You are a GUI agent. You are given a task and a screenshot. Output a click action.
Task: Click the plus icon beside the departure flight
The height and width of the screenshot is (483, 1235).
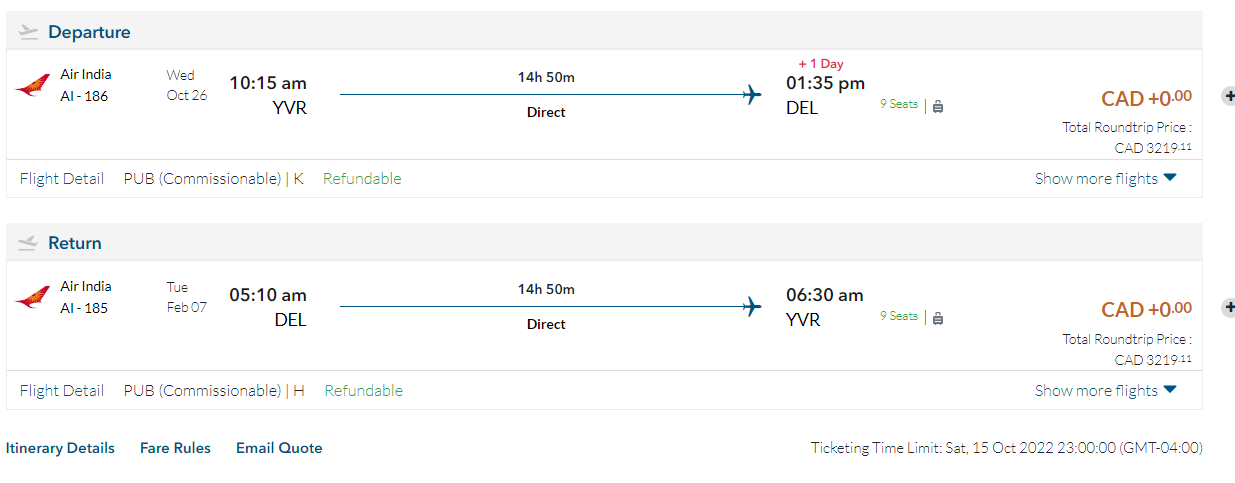[1228, 96]
